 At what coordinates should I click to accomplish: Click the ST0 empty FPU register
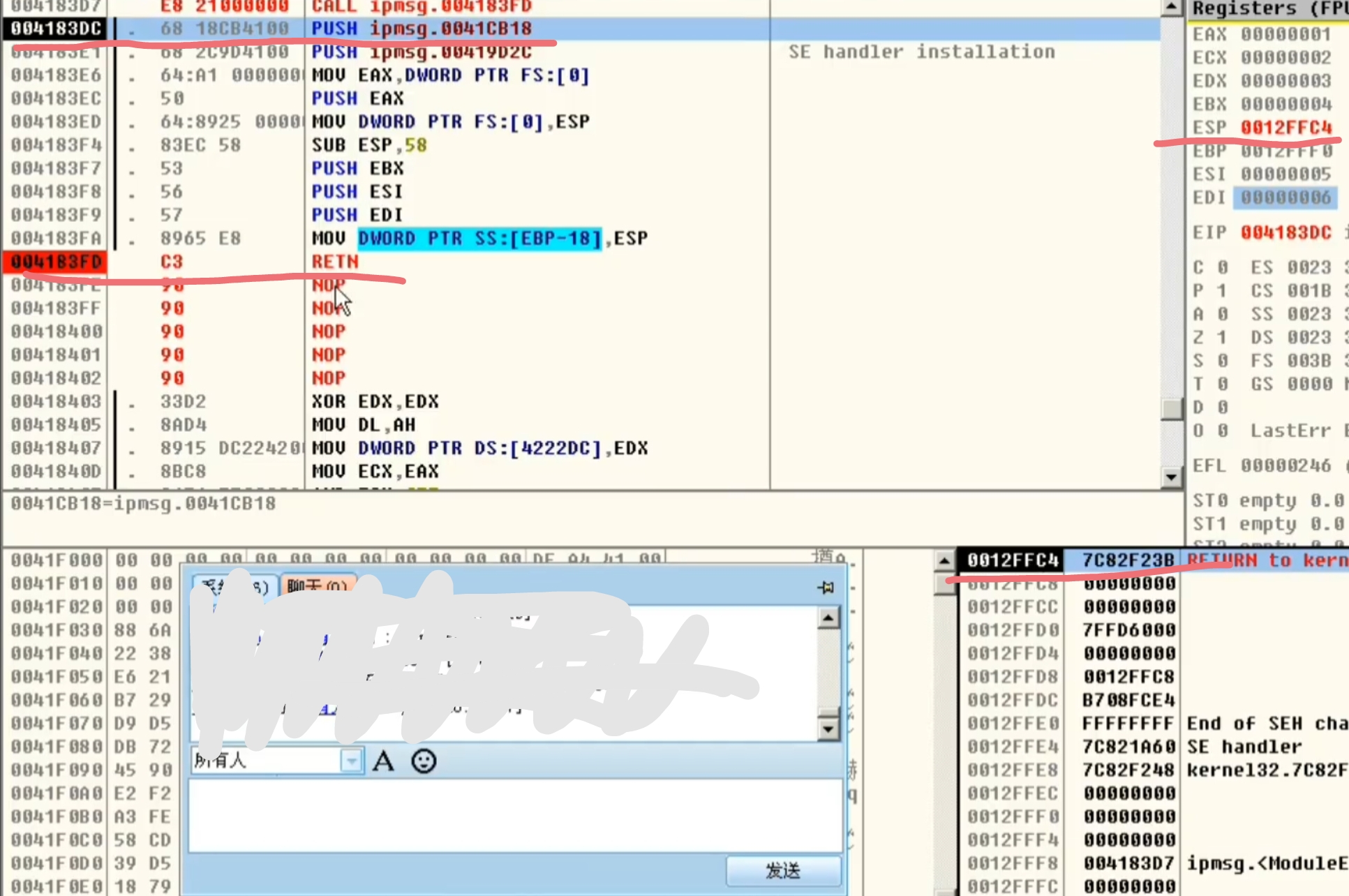click(1269, 501)
